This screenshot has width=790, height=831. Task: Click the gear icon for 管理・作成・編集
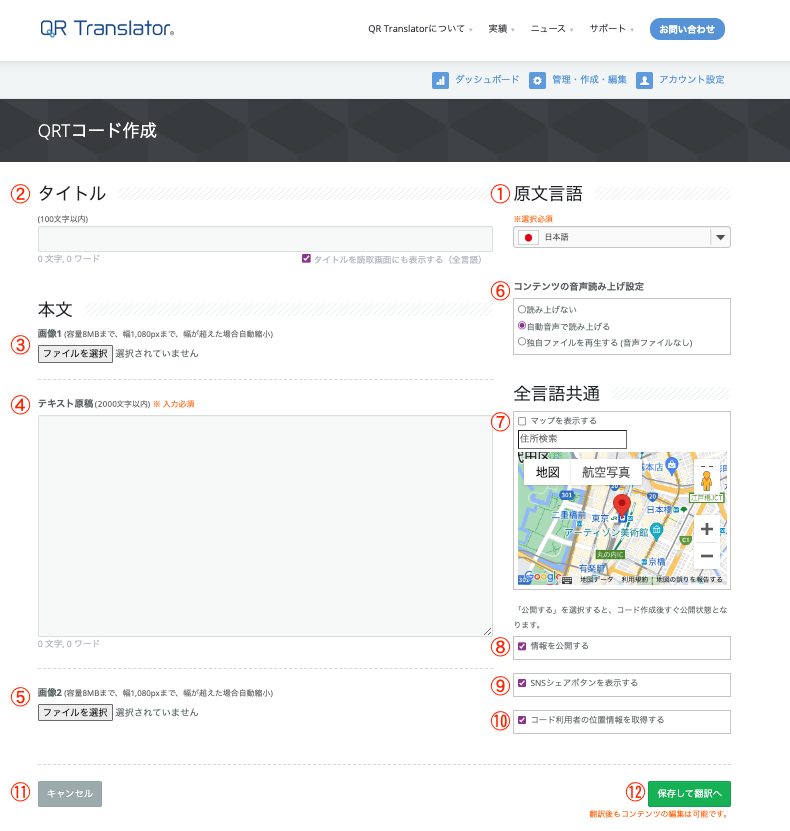(x=537, y=81)
